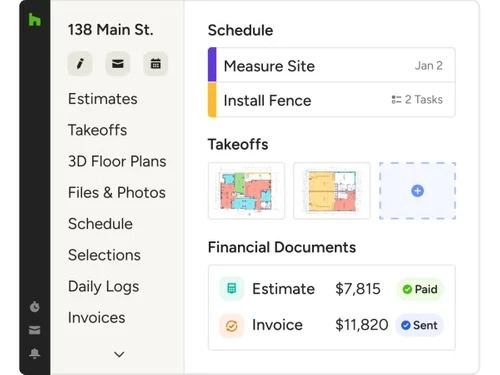Select Takeoffs in the project menu

pos(97,130)
